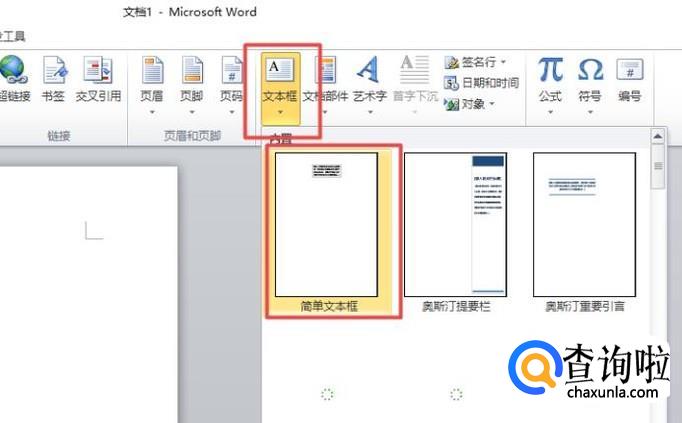Click the Date and Time button
This screenshot has width=682, height=423.
coord(481,82)
